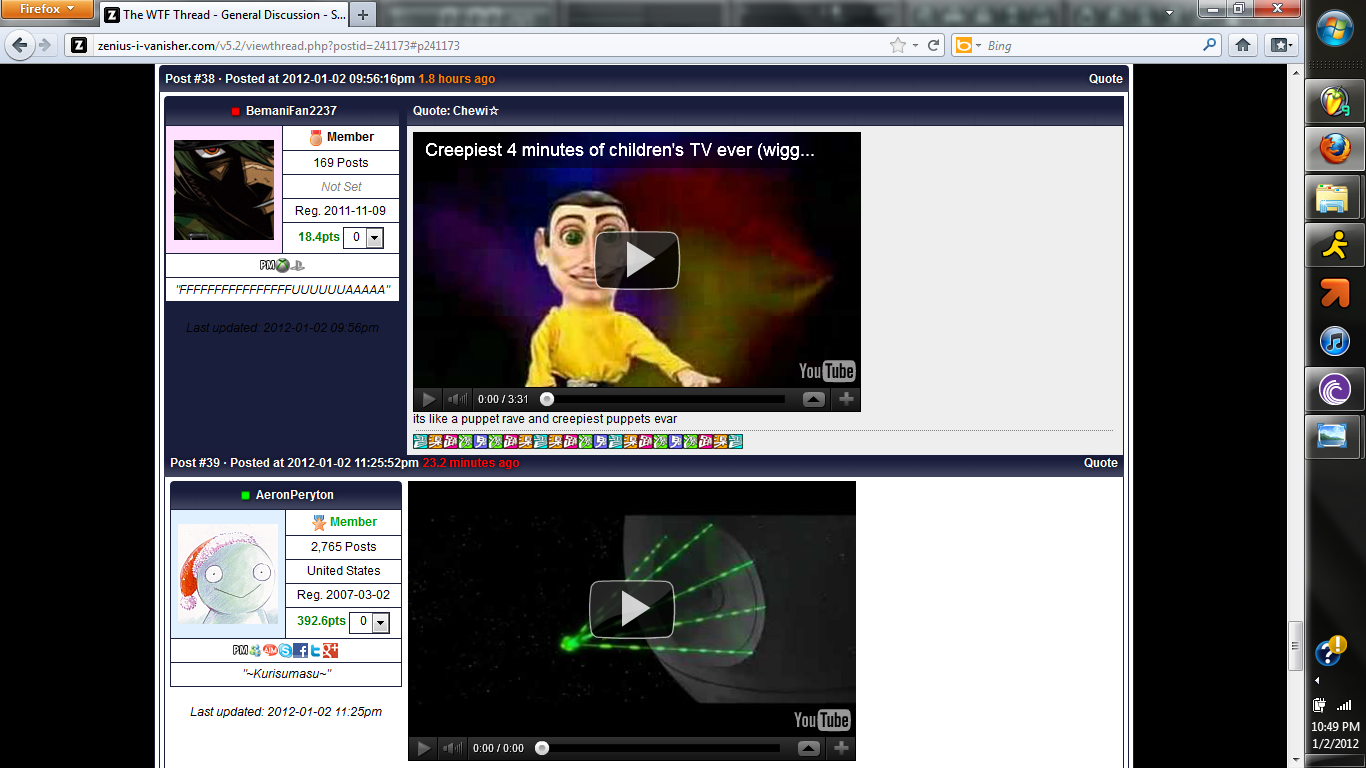Send a PM to BemaniFan2237

(x=267, y=266)
